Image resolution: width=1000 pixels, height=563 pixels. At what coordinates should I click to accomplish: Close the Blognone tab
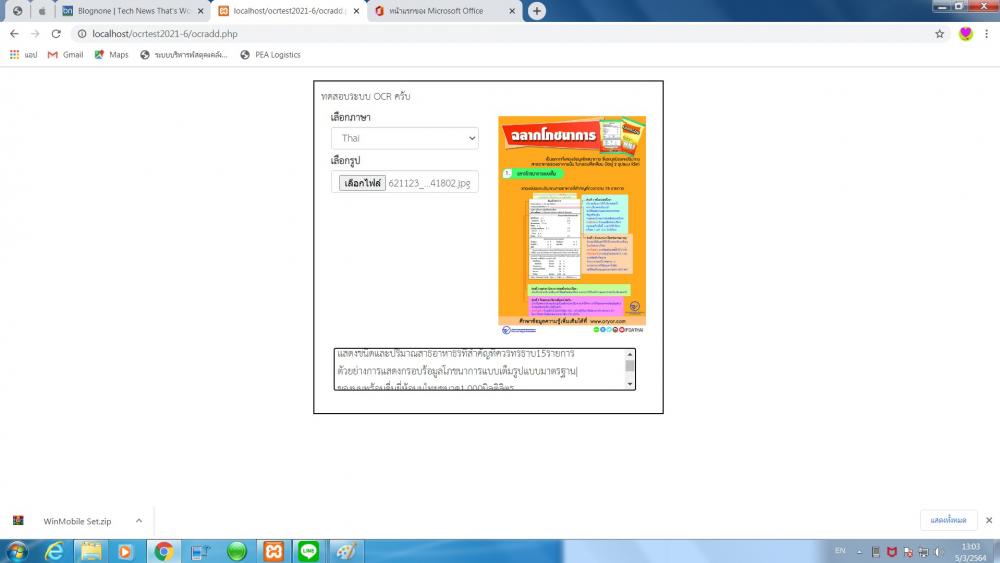[200, 11]
